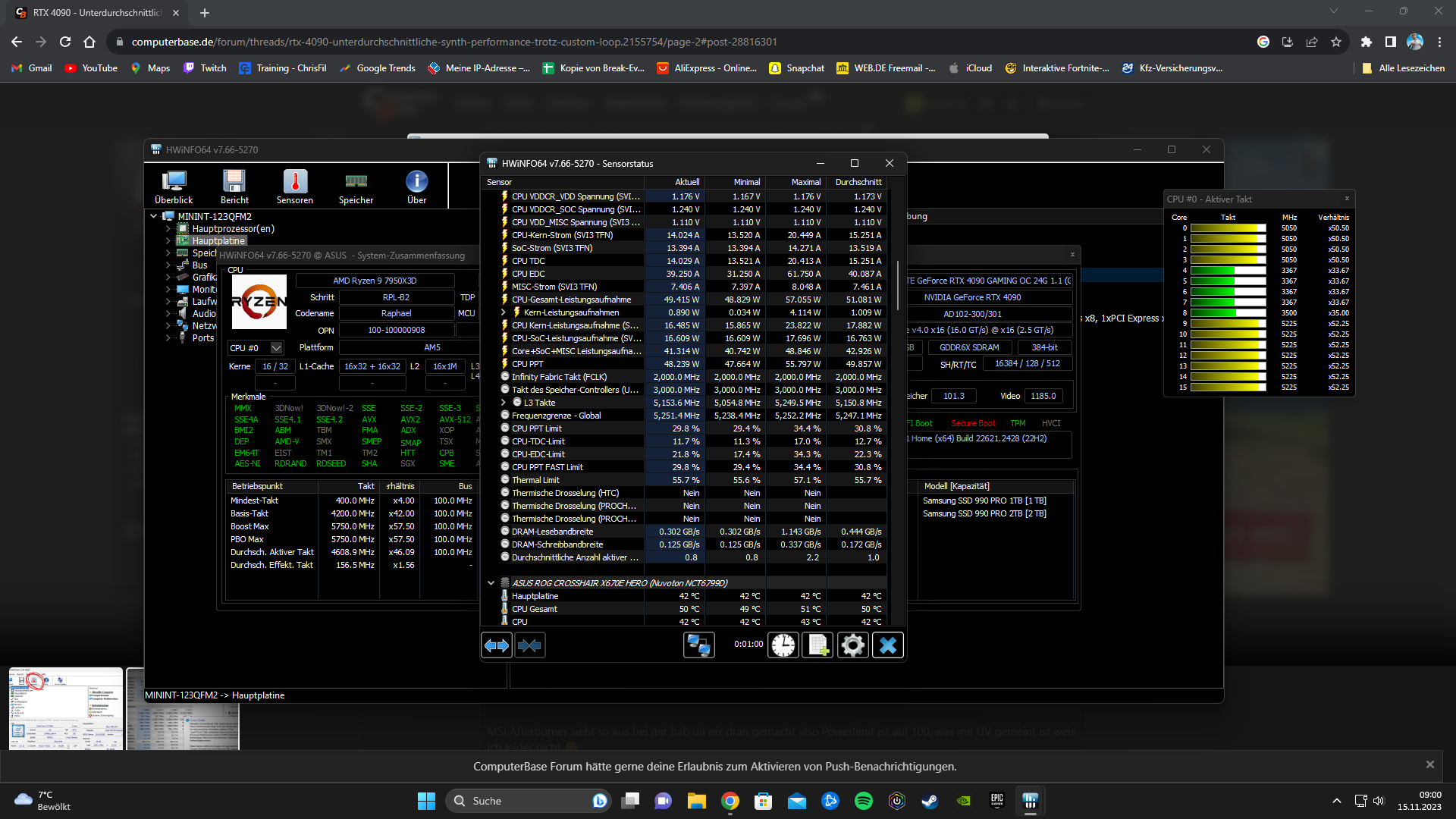The height and width of the screenshot is (819, 1456).
Task: Select Hauptprozessor(en) in the device tree
Action: point(233,228)
